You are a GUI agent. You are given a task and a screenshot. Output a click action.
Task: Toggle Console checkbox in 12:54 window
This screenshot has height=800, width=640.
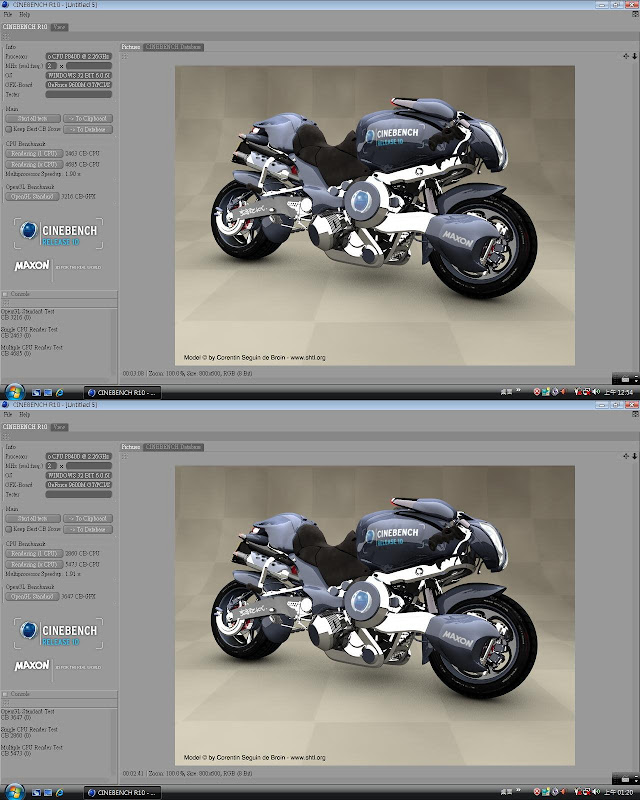(x=5, y=294)
